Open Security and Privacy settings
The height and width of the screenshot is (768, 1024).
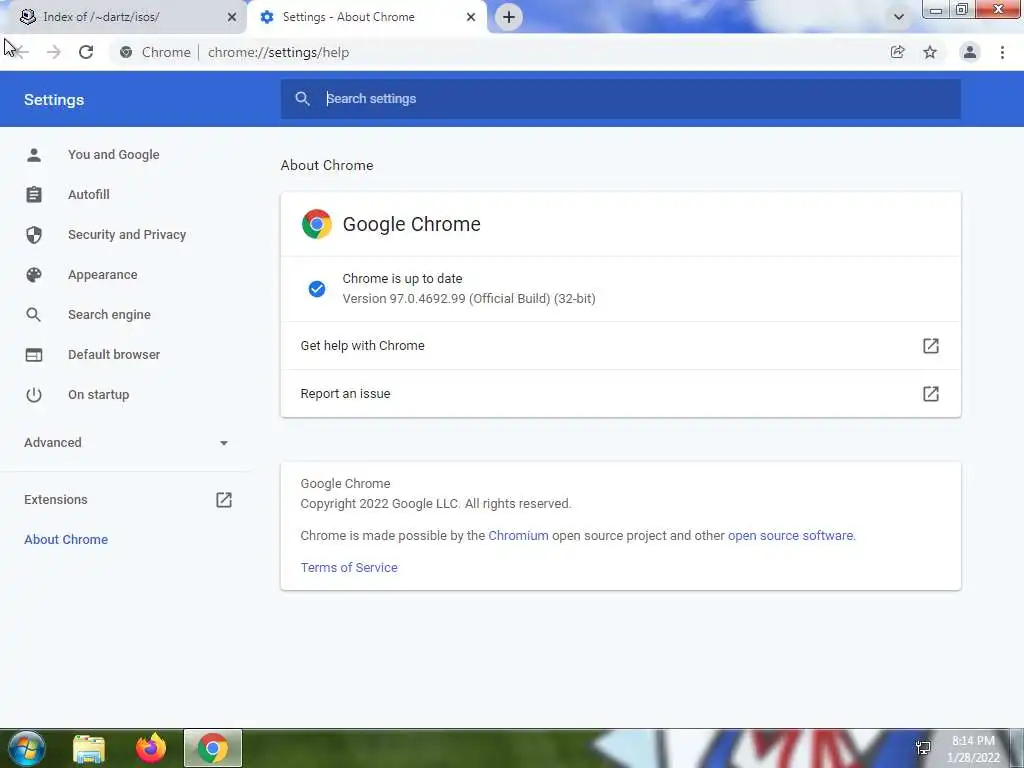click(x=127, y=234)
